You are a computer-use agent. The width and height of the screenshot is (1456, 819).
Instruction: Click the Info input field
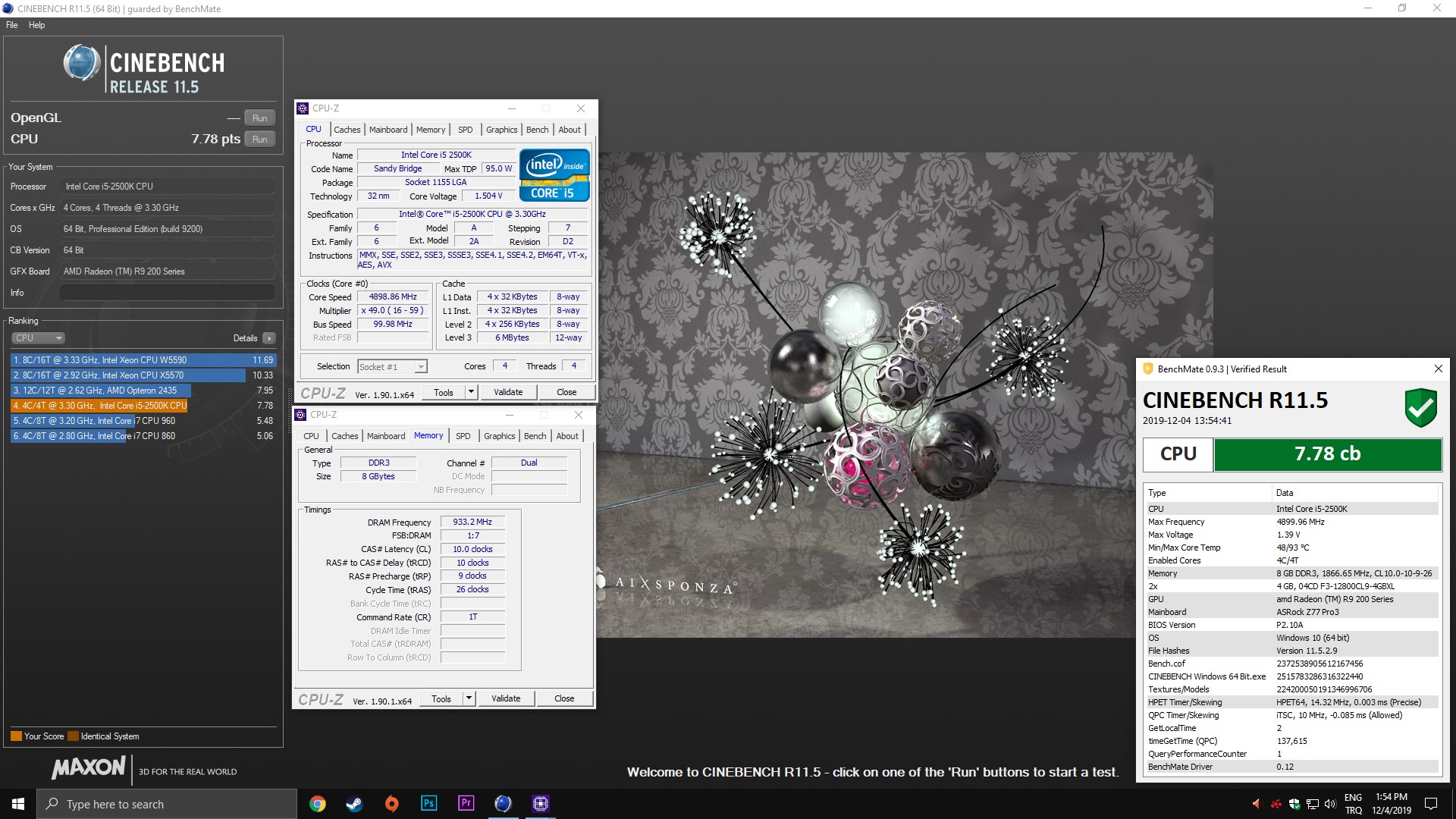167,293
